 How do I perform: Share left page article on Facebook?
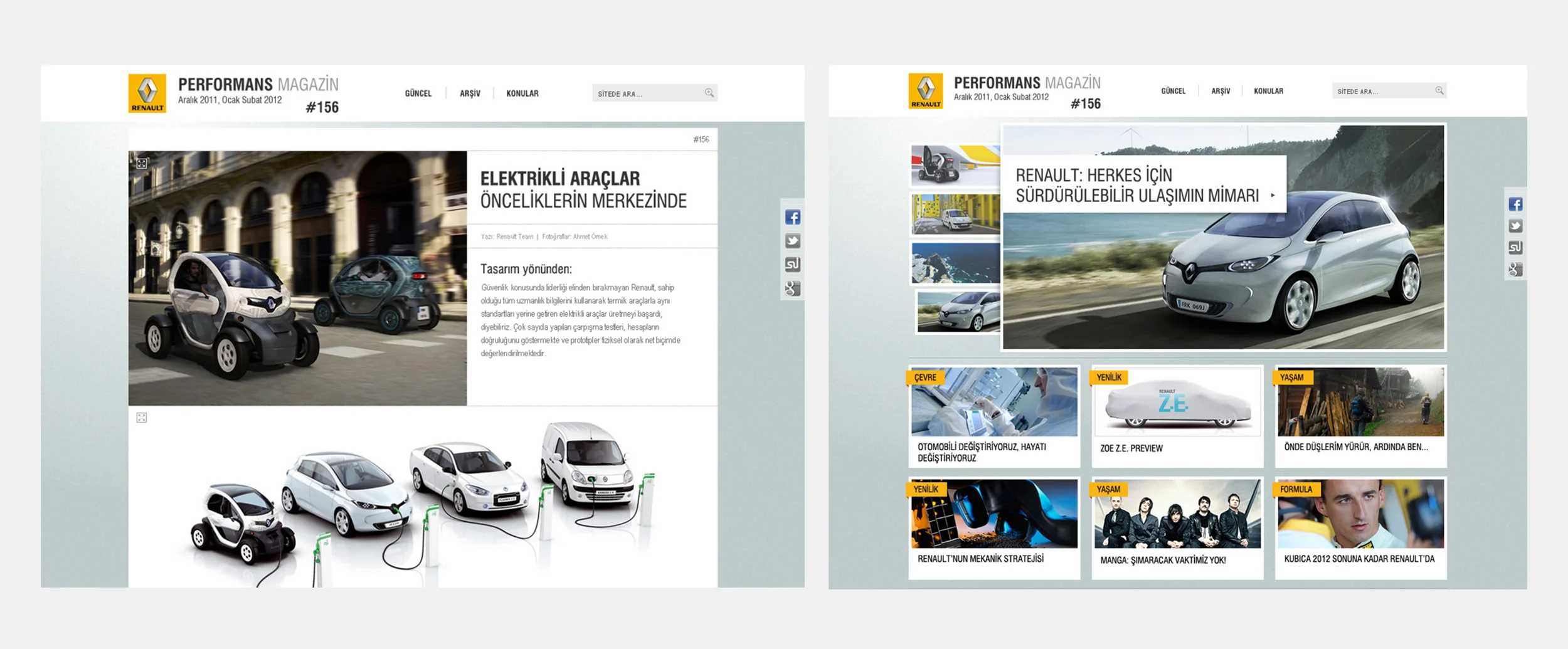(793, 217)
